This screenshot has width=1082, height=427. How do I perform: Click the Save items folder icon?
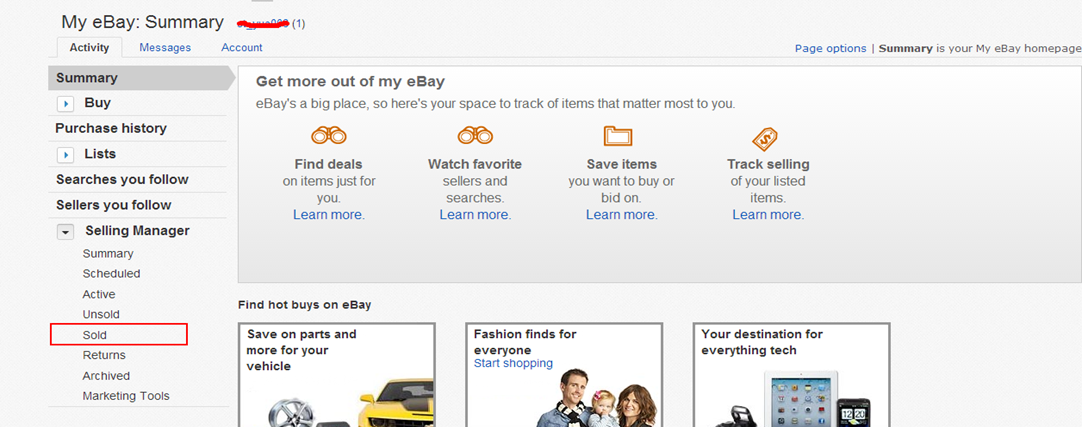pos(618,135)
